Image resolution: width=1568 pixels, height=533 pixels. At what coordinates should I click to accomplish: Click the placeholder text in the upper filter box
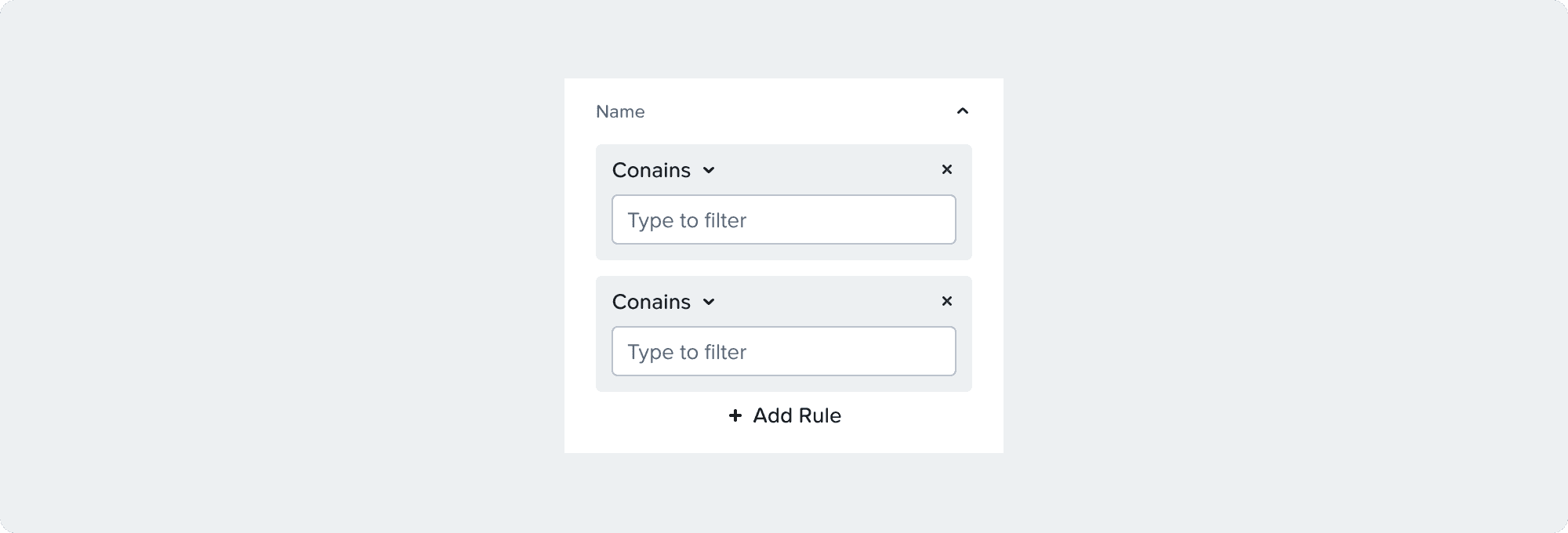(687, 220)
